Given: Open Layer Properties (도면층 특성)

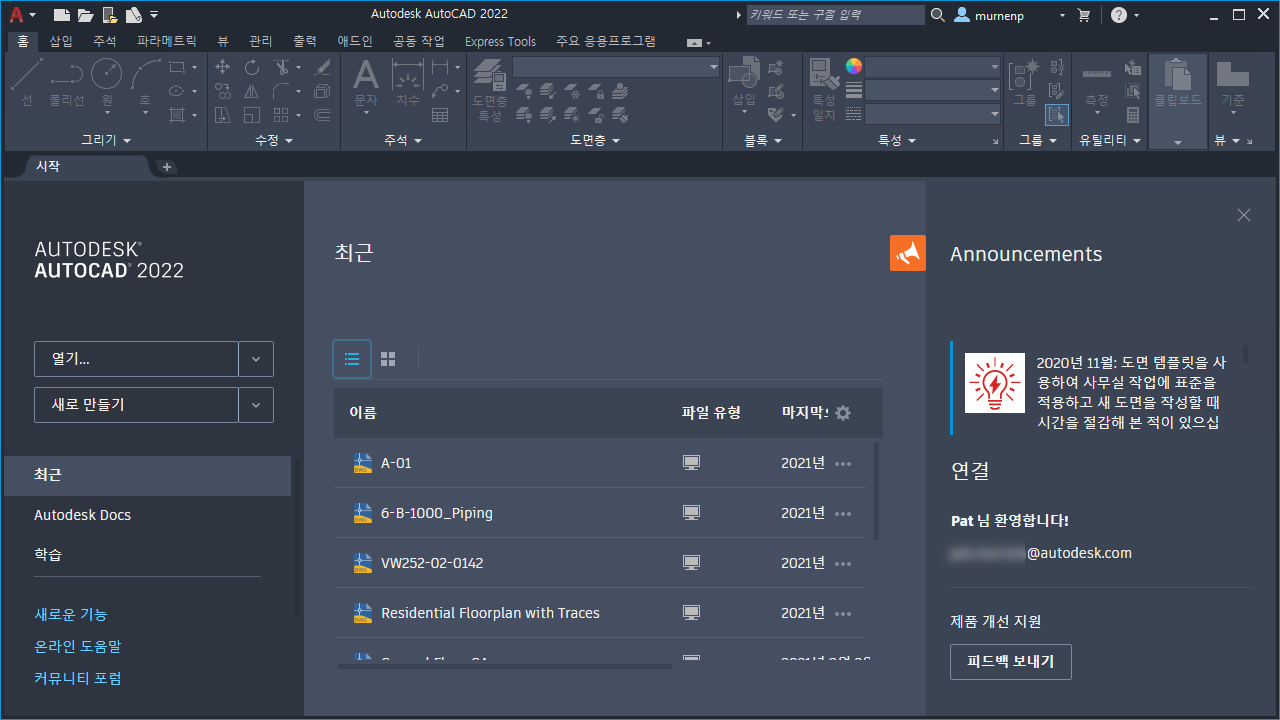Looking at the screenshot, I should pyautogui.click(x=490, y=90).
